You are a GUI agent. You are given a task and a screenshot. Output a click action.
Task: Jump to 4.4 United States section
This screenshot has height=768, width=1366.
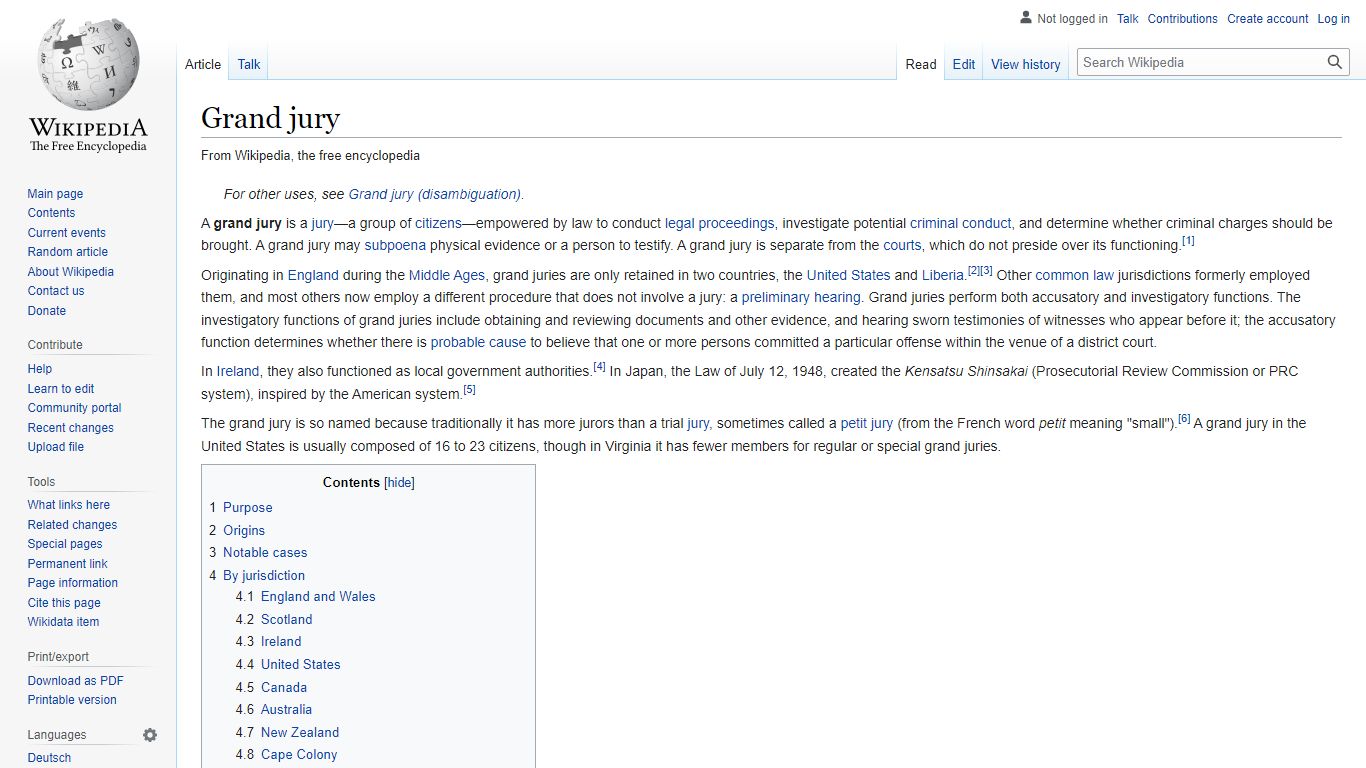[x=288, y=665]
